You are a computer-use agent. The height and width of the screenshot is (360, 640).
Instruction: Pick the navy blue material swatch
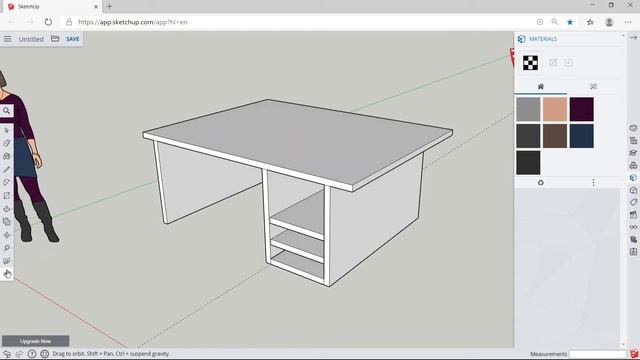point(582,136)
